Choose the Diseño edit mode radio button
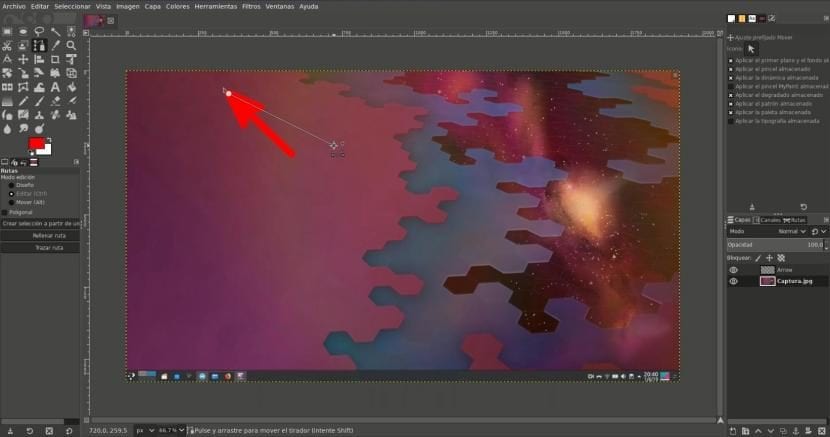Screen dimensions: 830x437 click(12, 185)
